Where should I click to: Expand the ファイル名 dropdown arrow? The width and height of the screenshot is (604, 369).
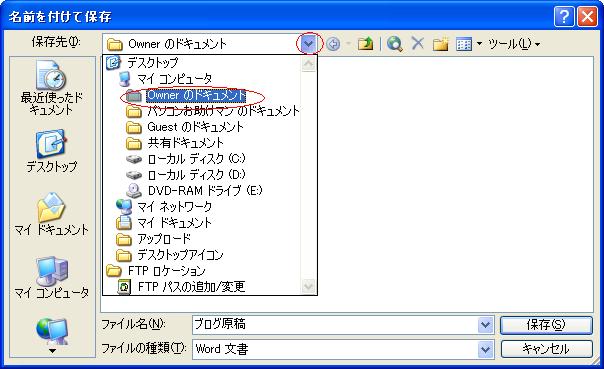tap(485, 325)
